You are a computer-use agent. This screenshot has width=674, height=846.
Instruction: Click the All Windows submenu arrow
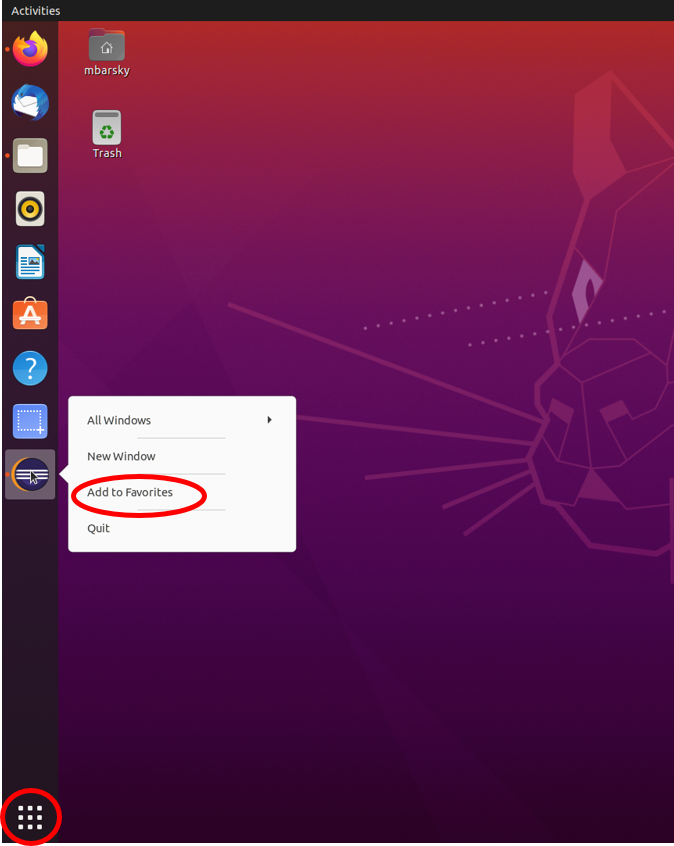[269, 420]
